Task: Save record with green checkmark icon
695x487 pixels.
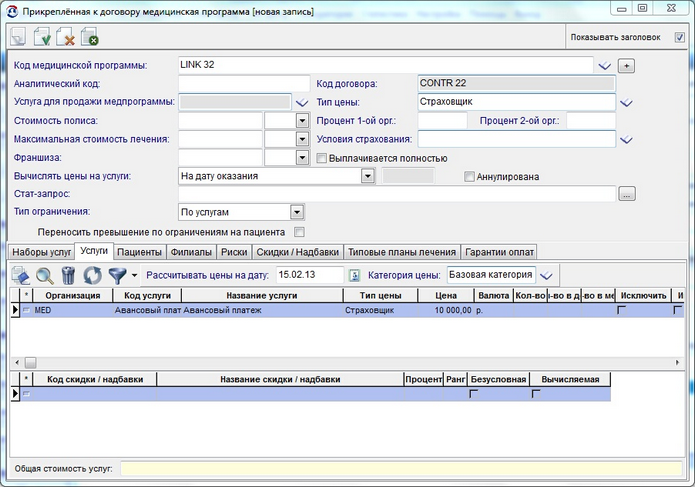Action: point(42,37)
